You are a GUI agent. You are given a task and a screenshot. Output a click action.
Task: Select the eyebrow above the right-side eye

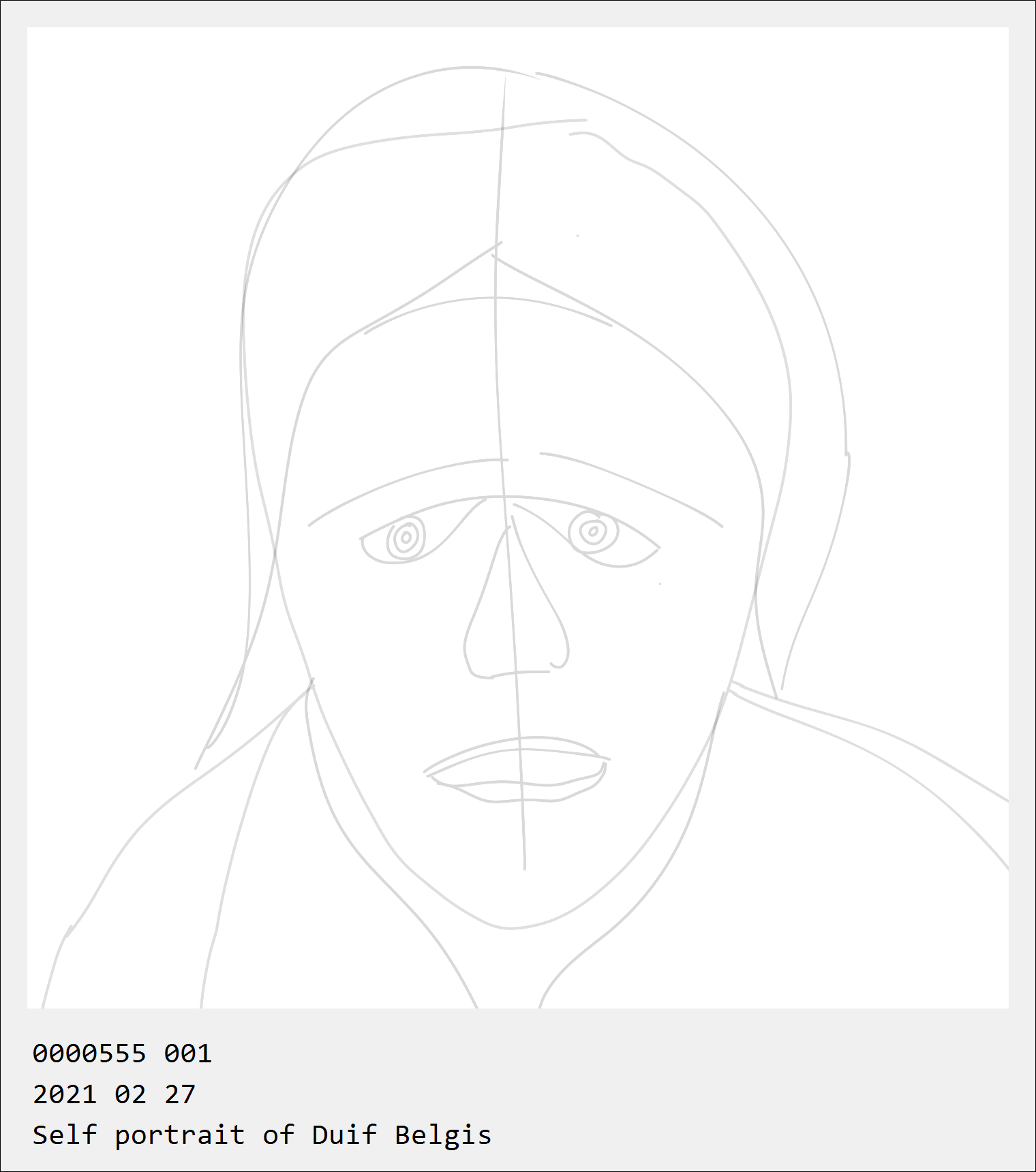(631, 488)
